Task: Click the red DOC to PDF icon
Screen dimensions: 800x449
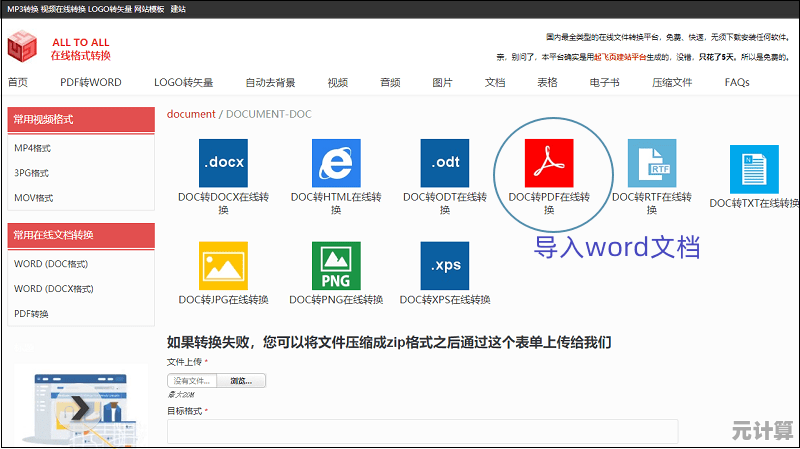Action: point(549,163)
